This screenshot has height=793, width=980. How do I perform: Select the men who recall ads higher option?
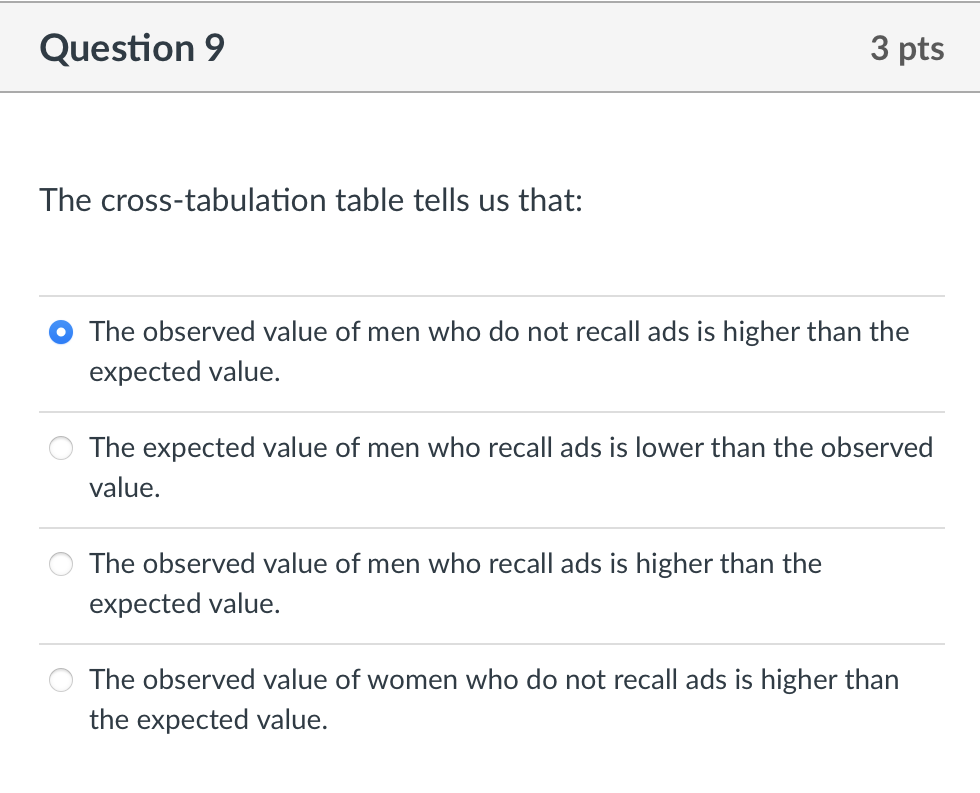click(x=61, y=564)
